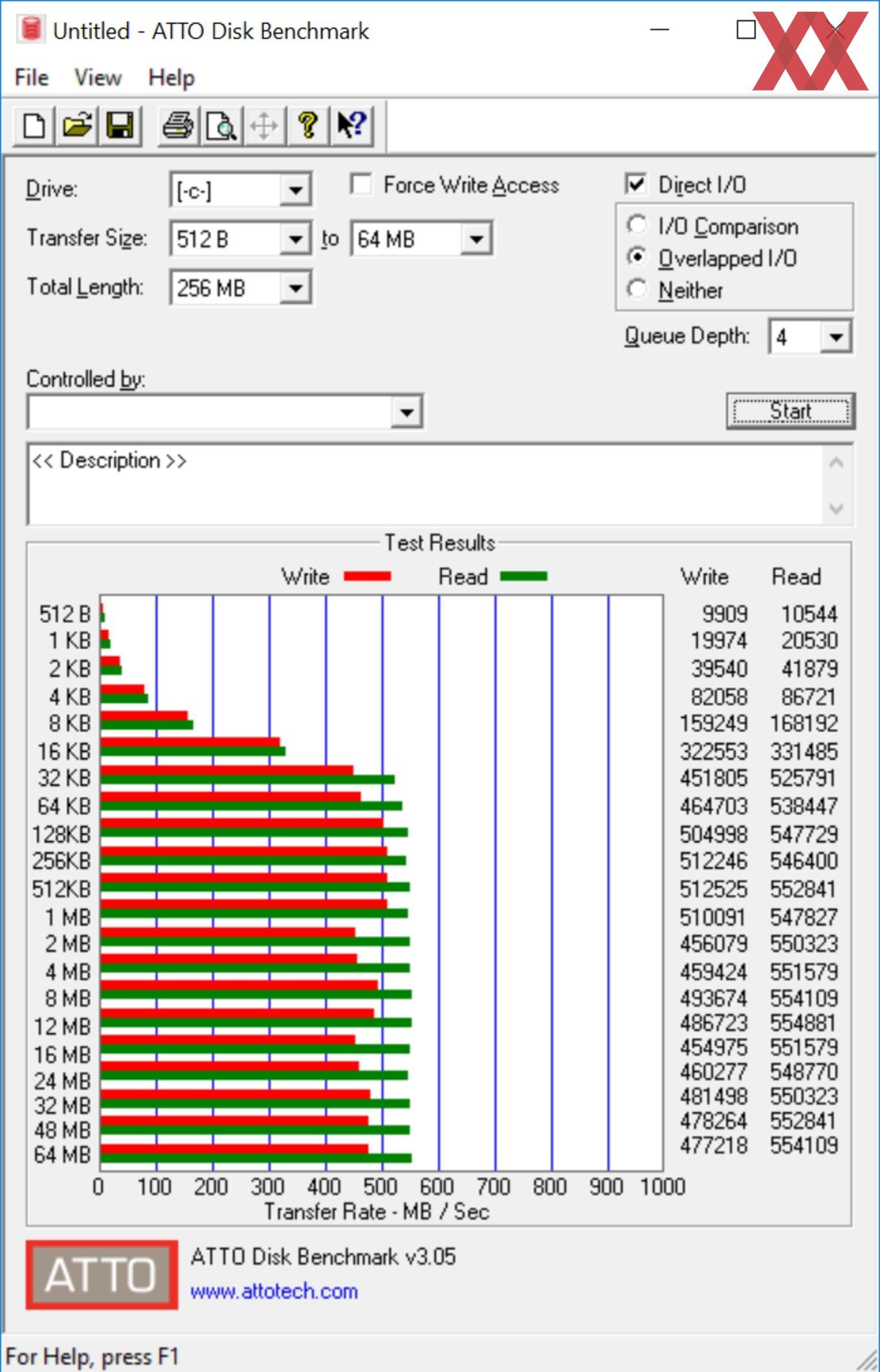
Task: Click read value 168192
Action: (804, 723)
